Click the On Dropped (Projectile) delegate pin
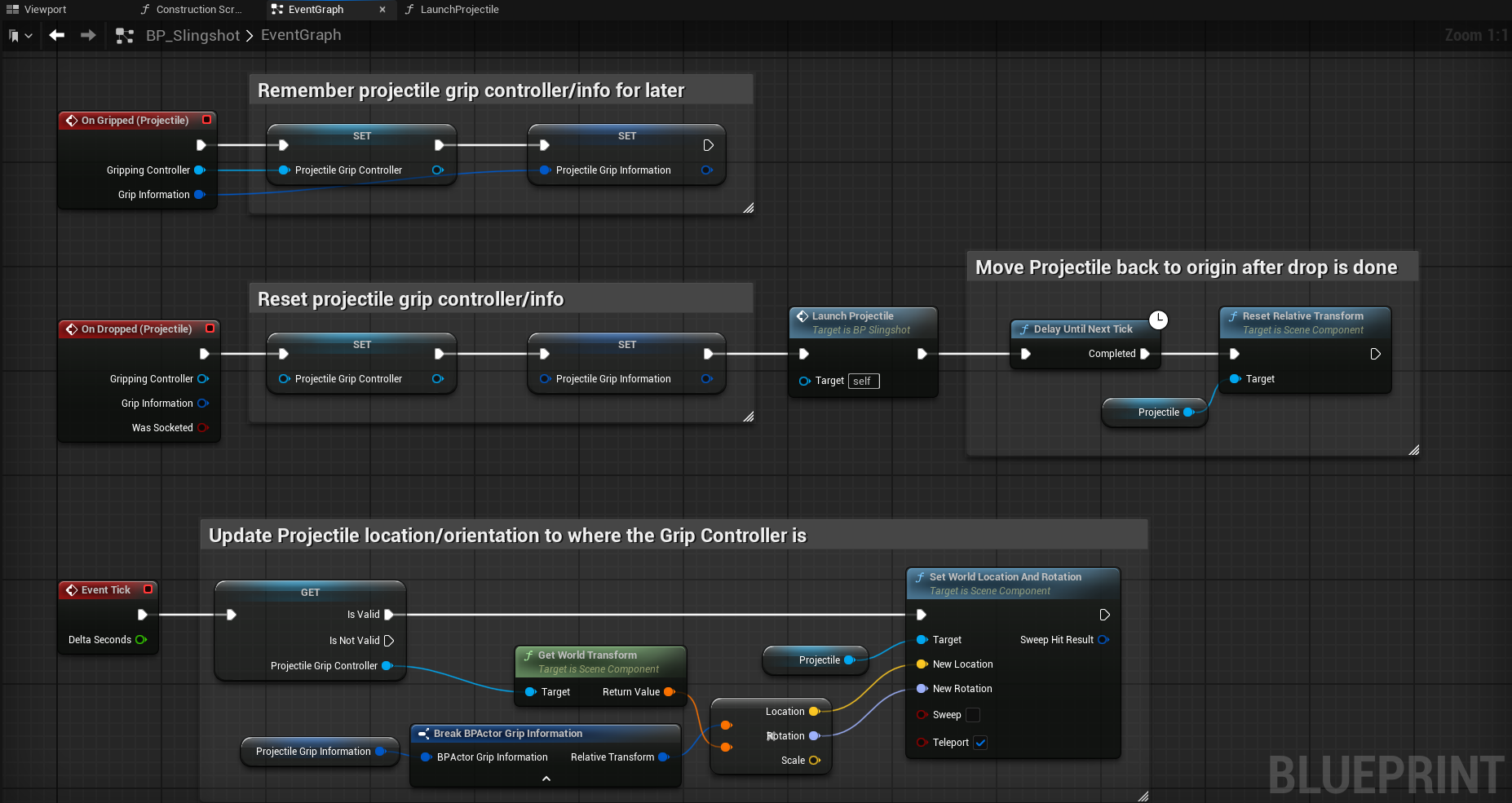 (x=210, y=329)
